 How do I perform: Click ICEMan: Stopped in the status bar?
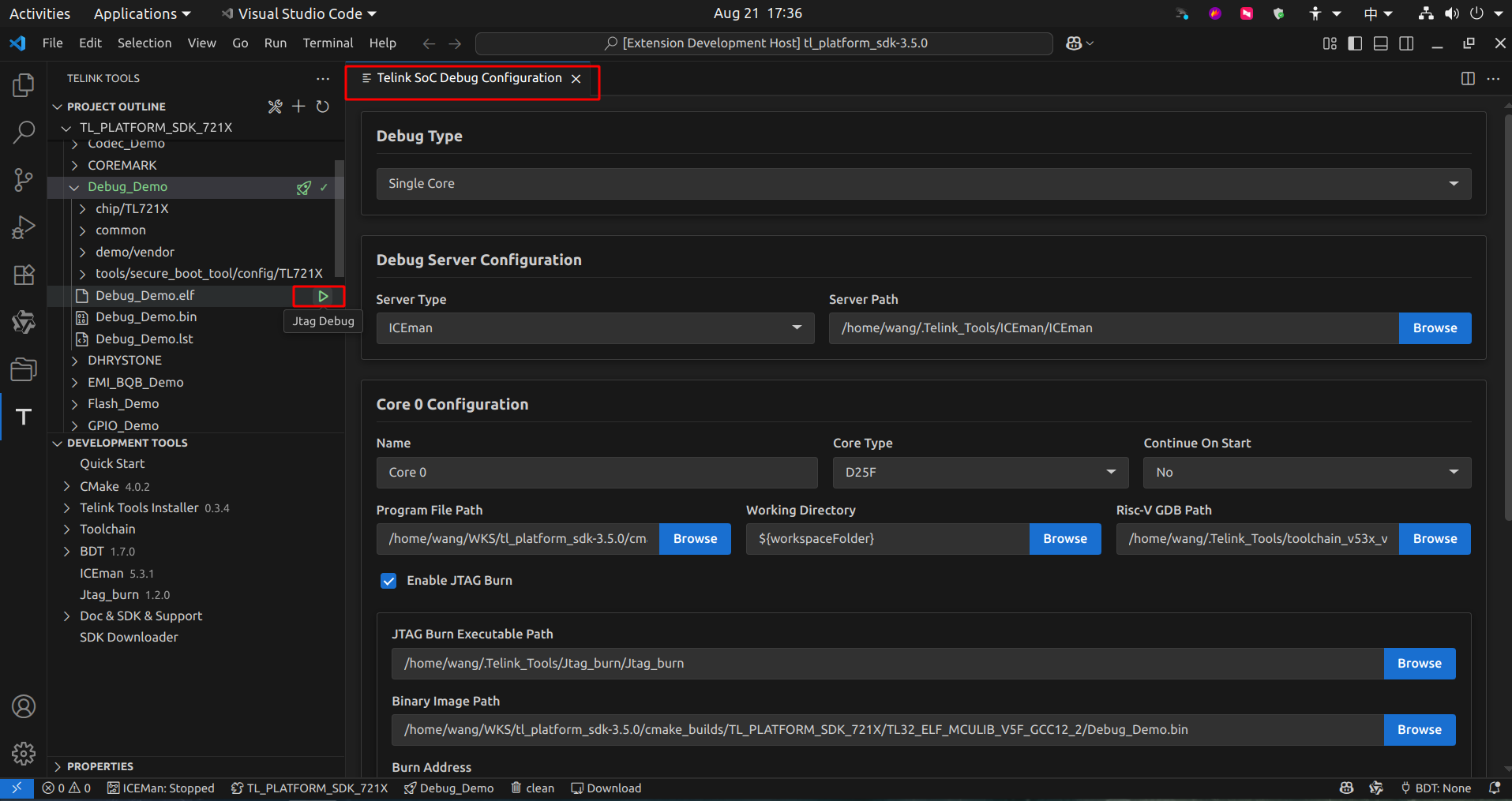pyautogui.click(x=161, y=788)
